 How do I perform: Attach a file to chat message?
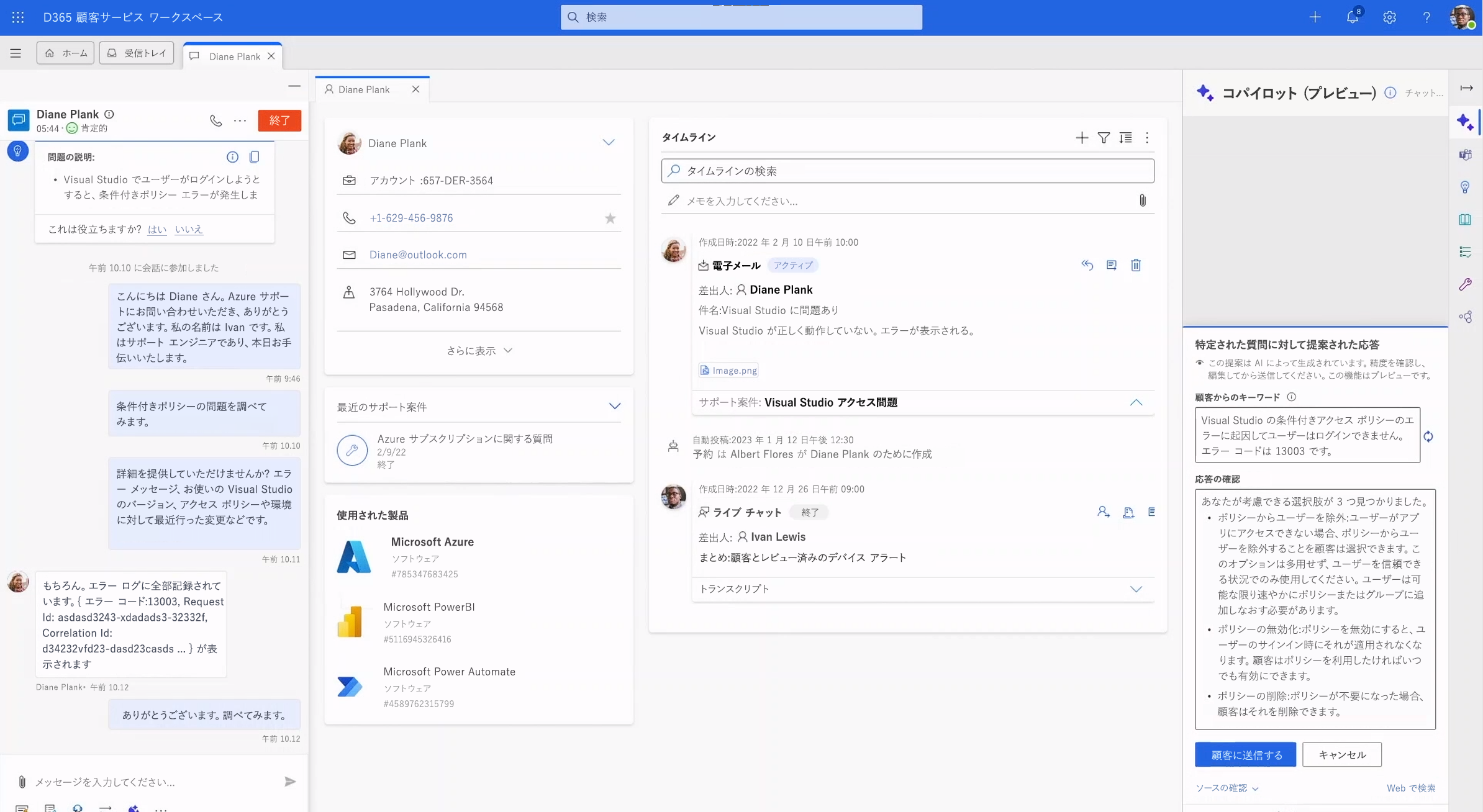tap(22, 782)
